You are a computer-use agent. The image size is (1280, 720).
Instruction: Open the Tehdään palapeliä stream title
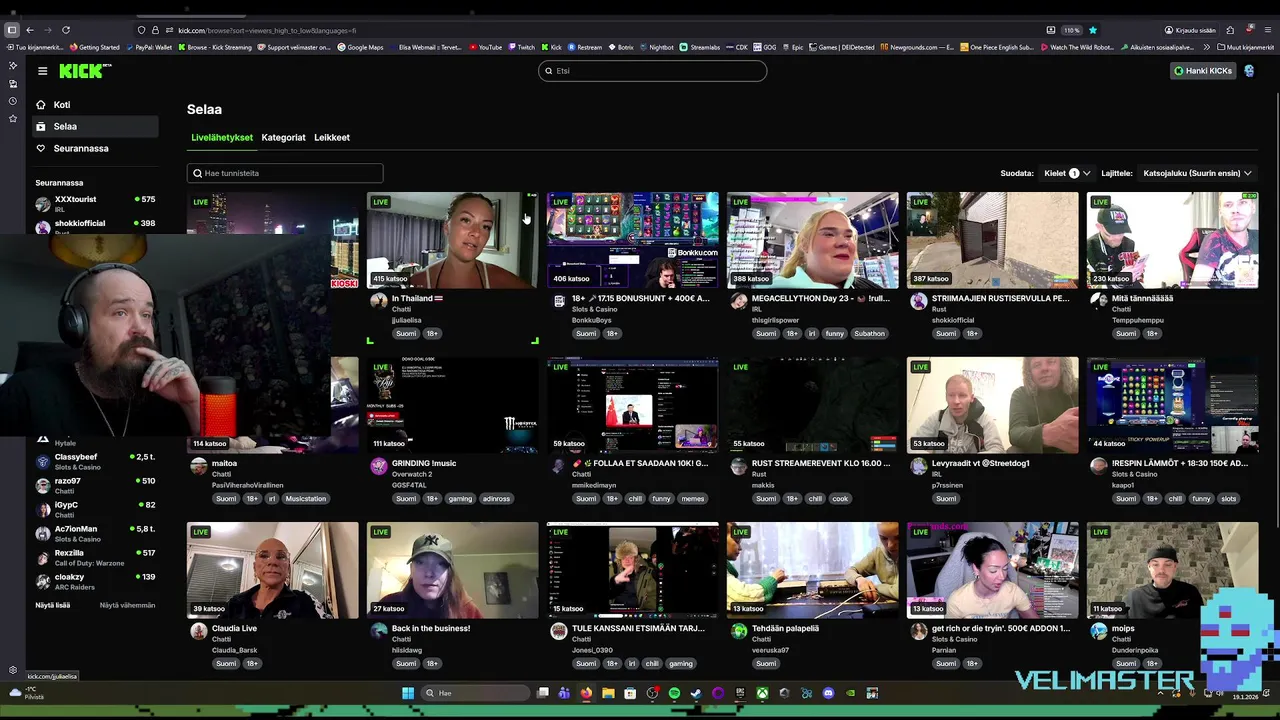[785, 629]
